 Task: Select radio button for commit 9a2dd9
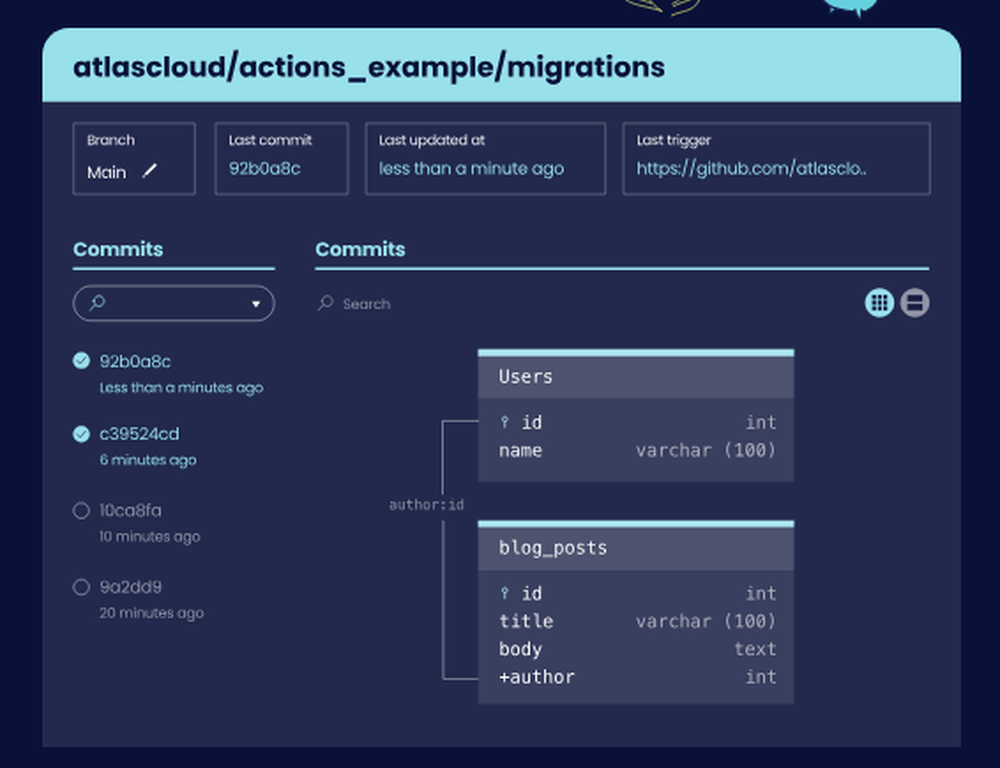pyautogui.click(x=81, y=587)
